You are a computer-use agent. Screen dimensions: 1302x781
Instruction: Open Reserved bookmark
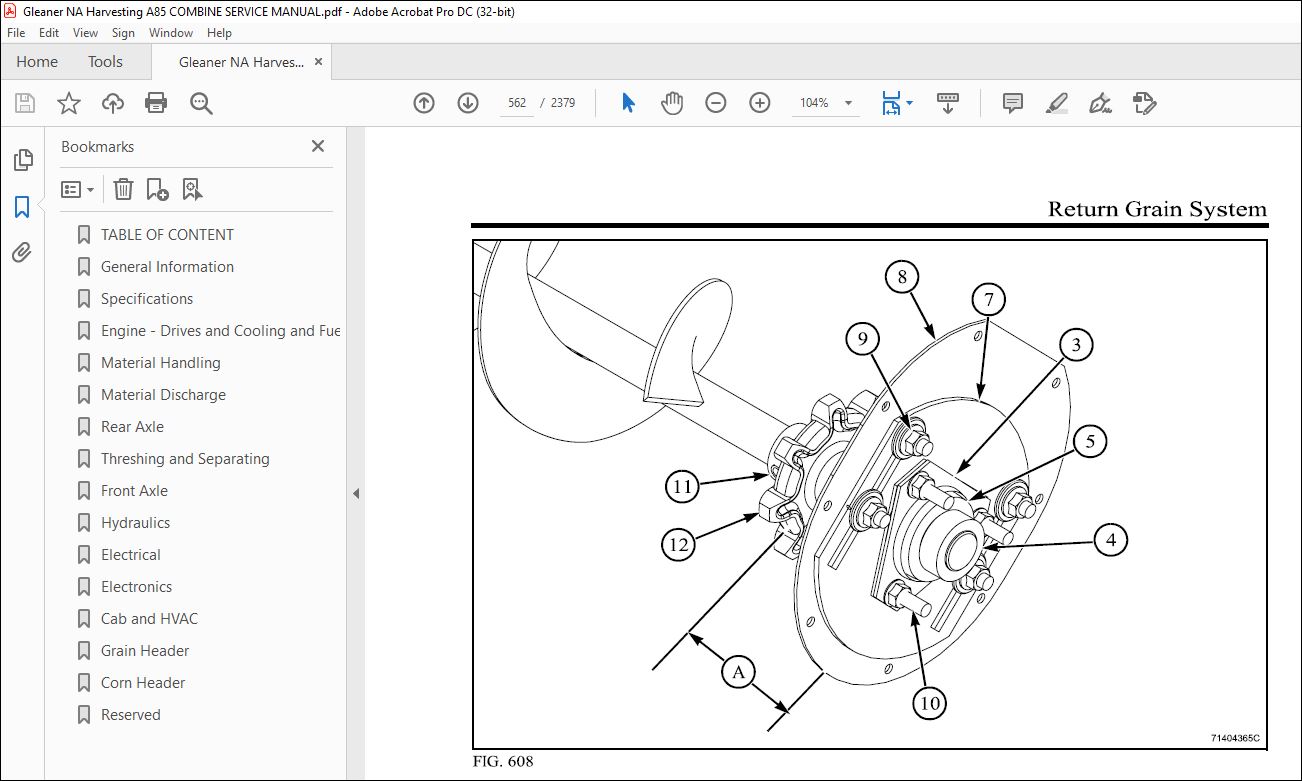(130, 715)
